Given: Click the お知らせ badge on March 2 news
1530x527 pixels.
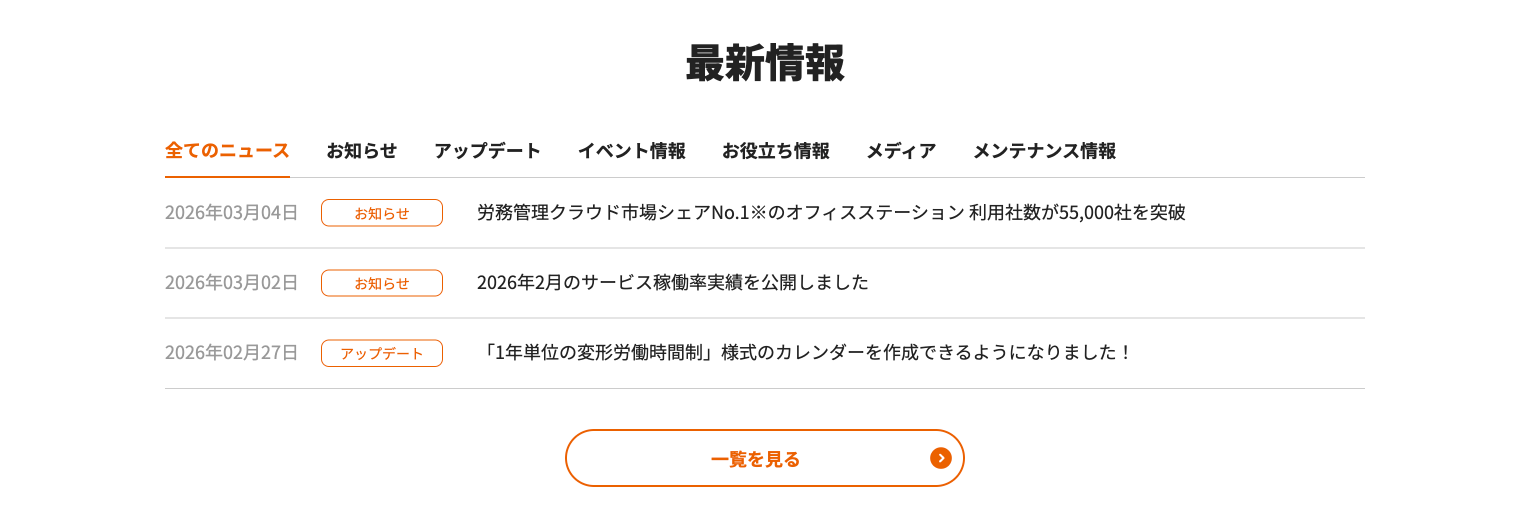Looking at the screenshot, I should [381, 283].
